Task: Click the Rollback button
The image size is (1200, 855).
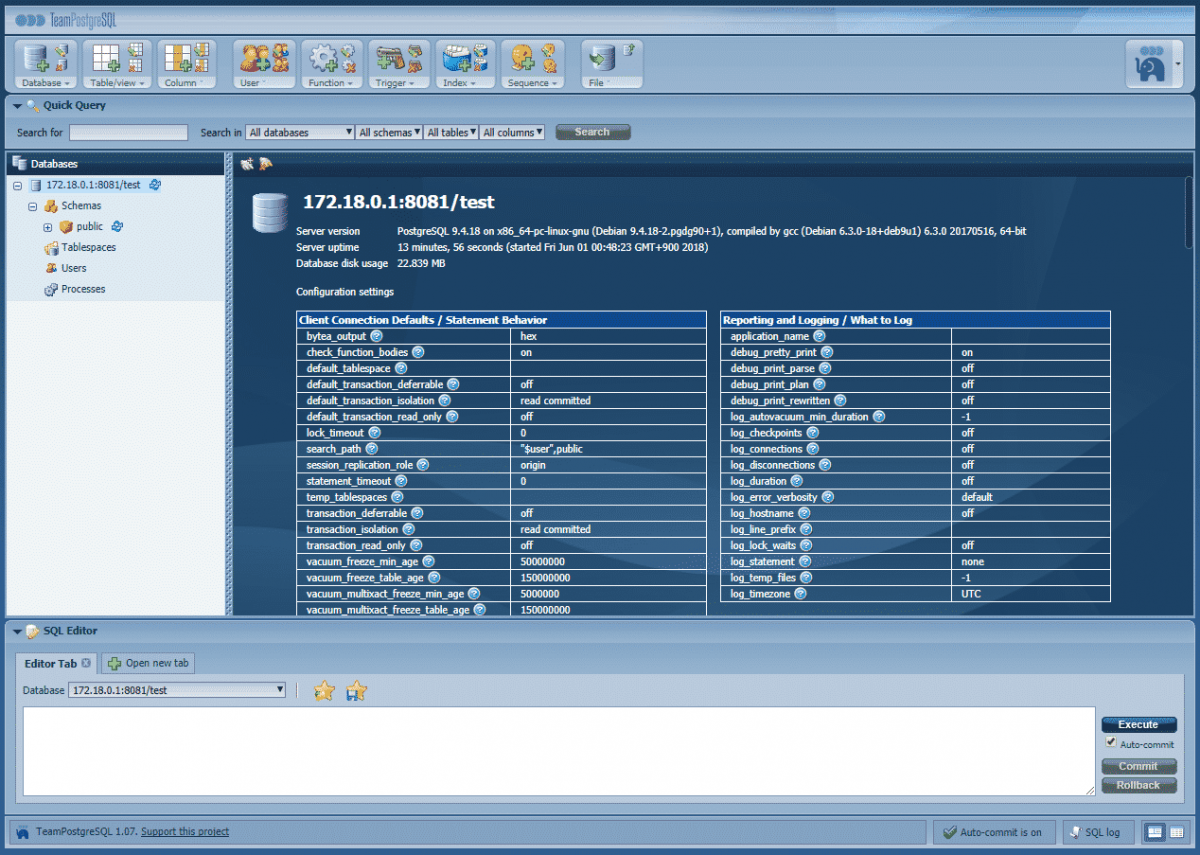Action: pyautogui.click(x=1139, y=786)
